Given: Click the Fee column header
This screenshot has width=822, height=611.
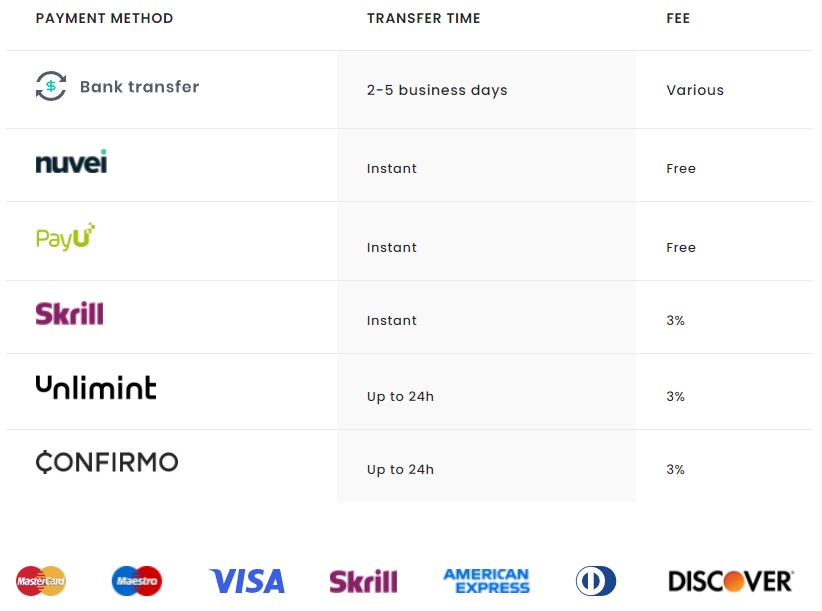Looking at the screenshot, I should coord(678,19).
